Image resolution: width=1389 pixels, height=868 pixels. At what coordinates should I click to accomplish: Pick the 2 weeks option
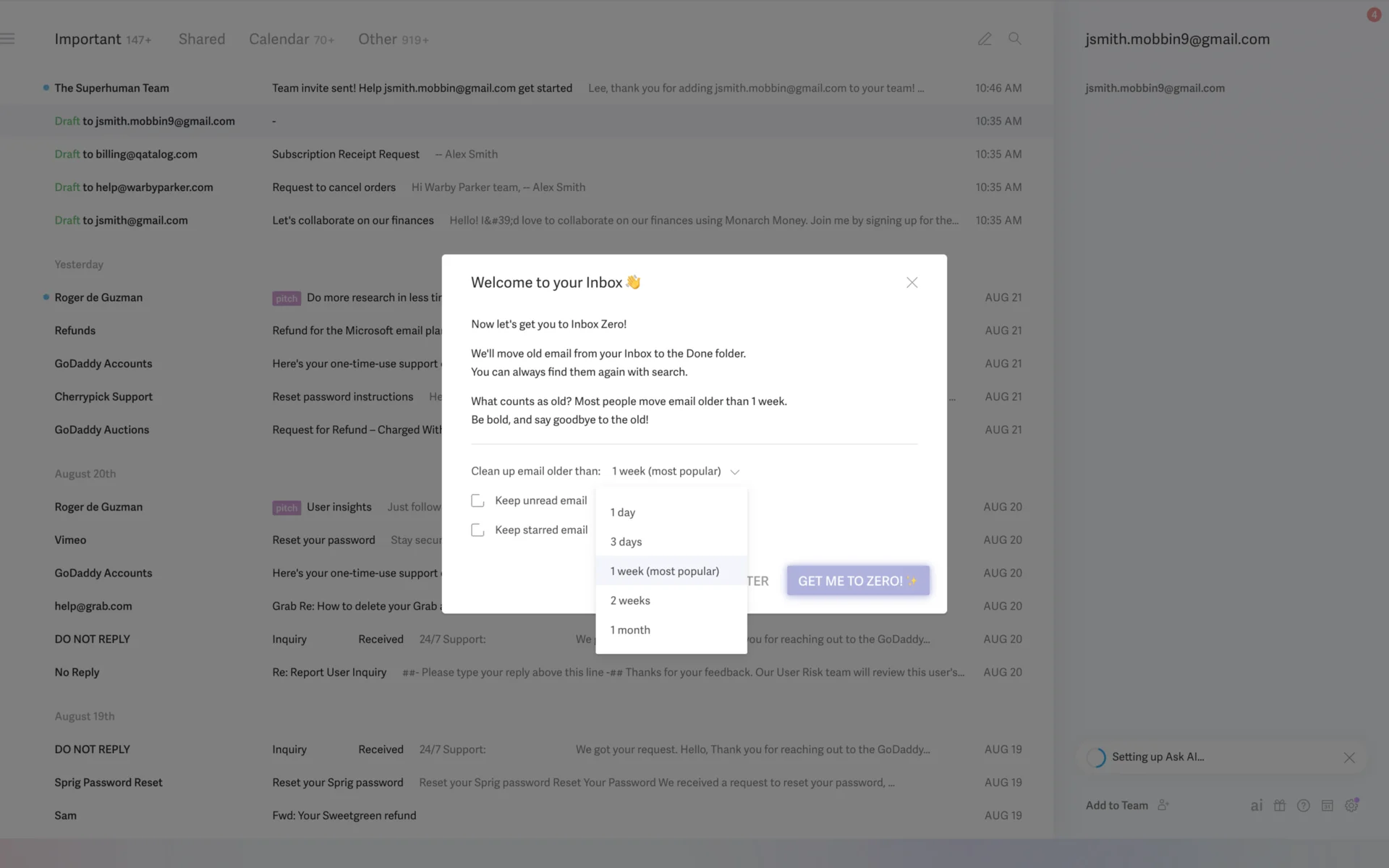tap(630, 600)
